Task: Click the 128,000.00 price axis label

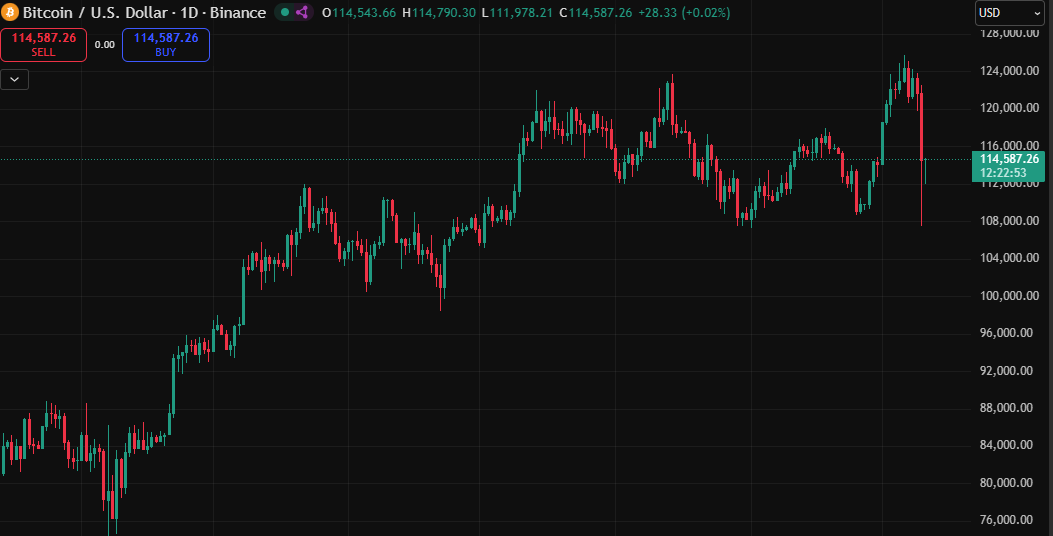Action: 1006,33
